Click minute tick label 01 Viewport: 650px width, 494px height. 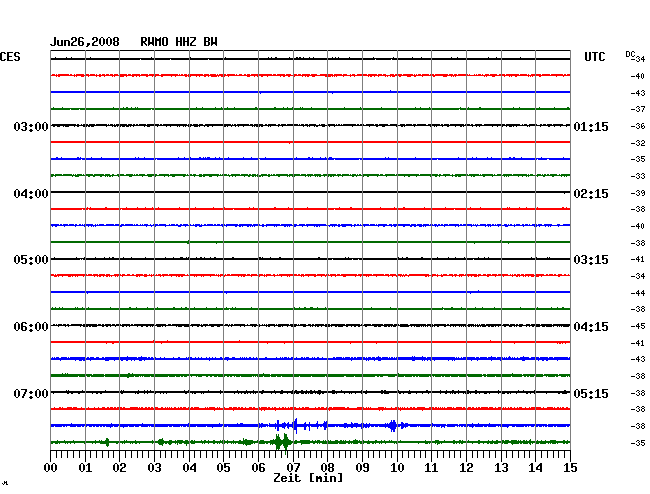click(85, 467)
